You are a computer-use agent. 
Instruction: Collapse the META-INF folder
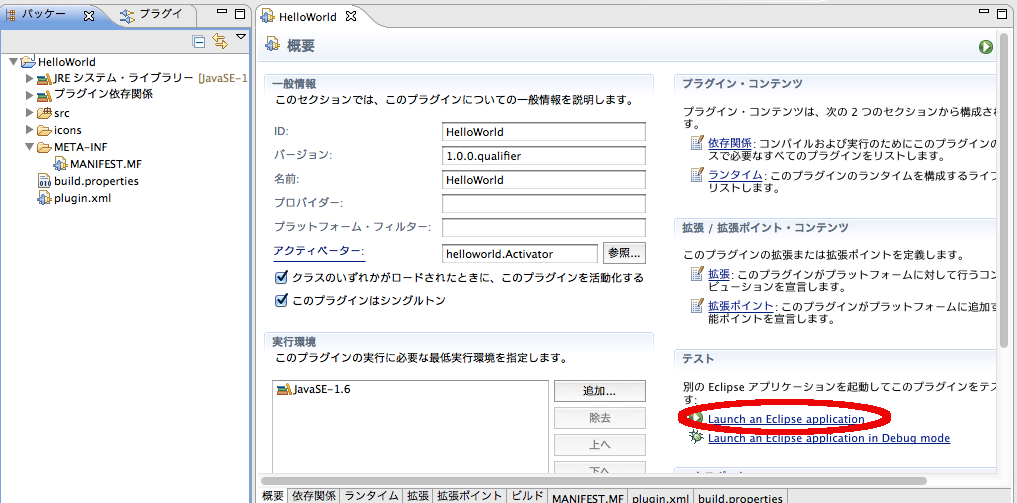point(30,147)
